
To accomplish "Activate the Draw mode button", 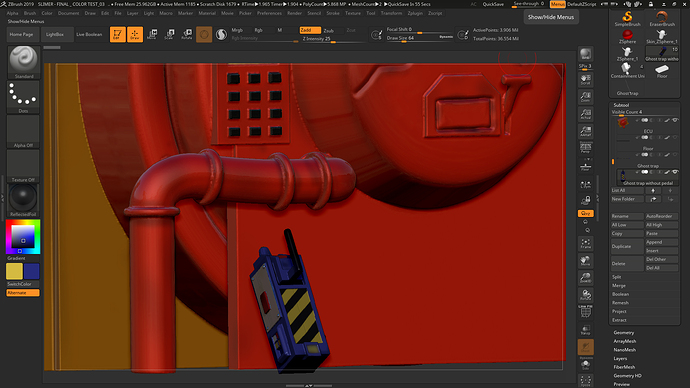I will point(135,34).
